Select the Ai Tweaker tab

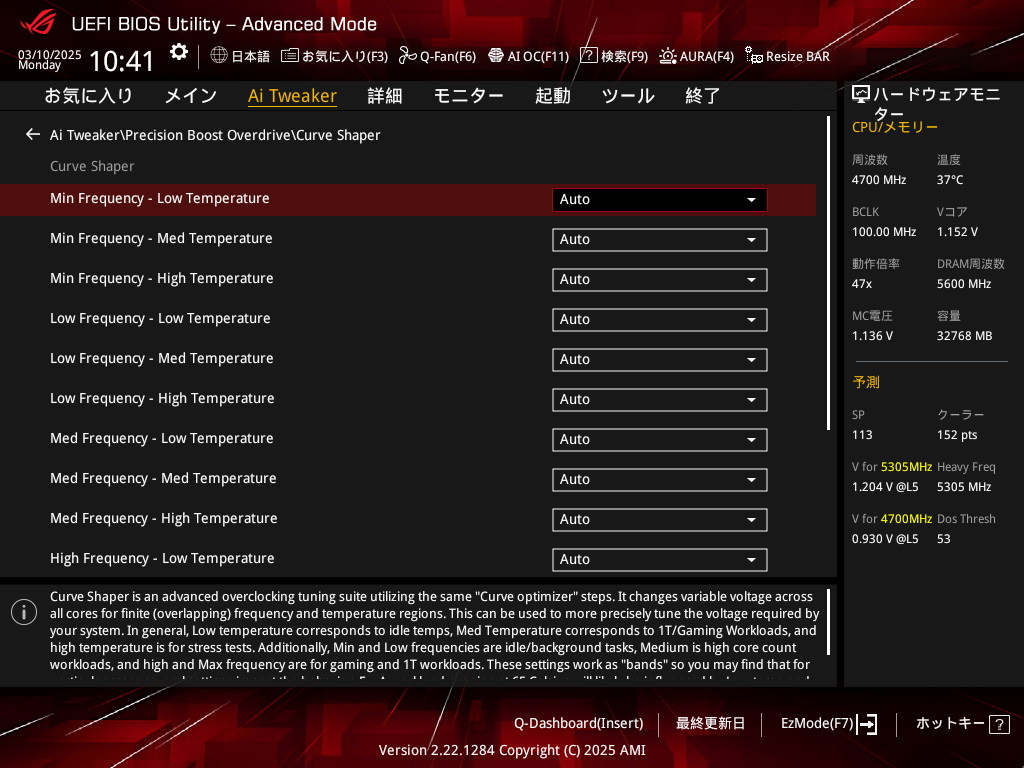point(292,95)
